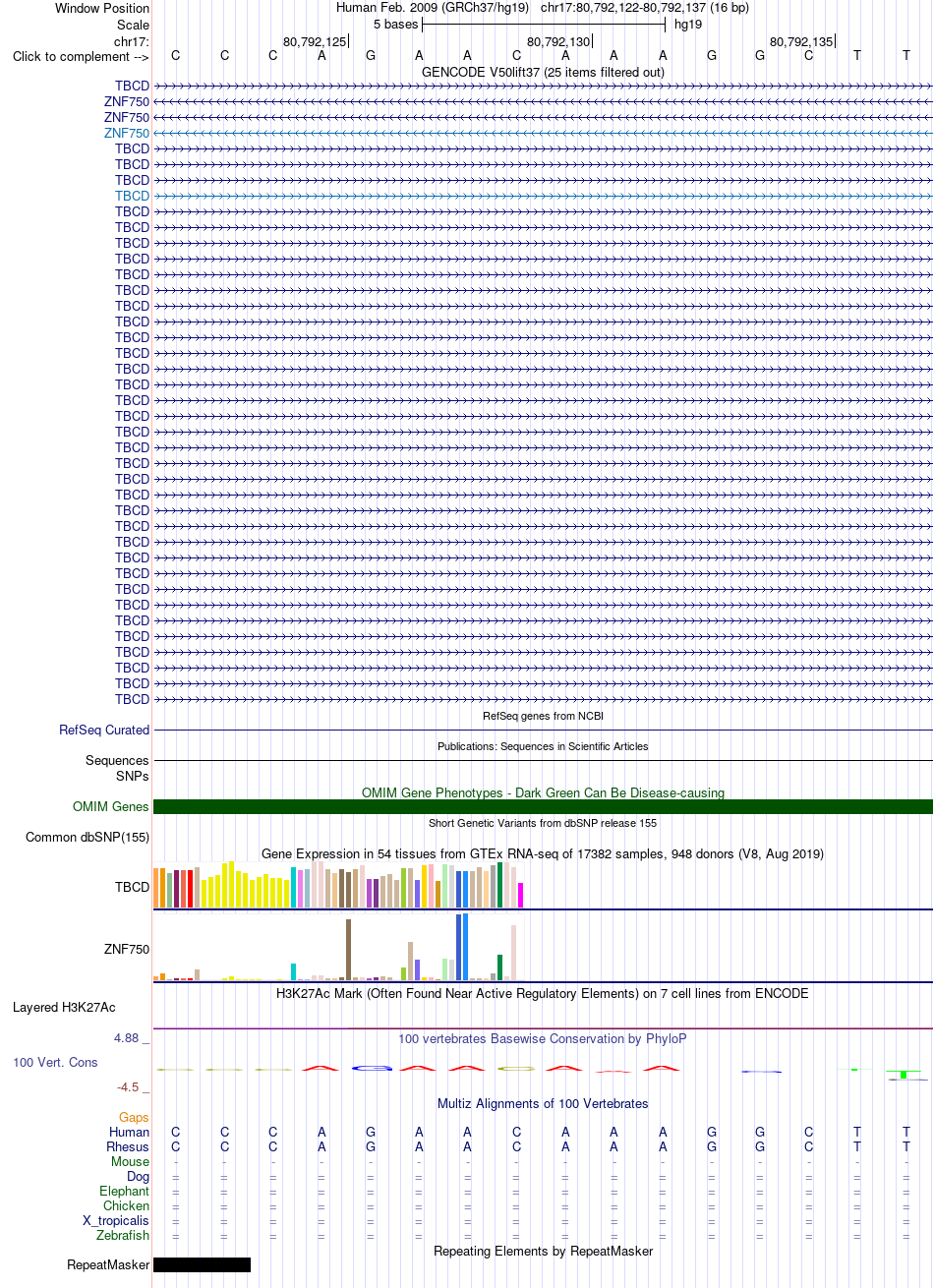Select the Sequences track label
934x1288 pixels.
click(117, 760)
